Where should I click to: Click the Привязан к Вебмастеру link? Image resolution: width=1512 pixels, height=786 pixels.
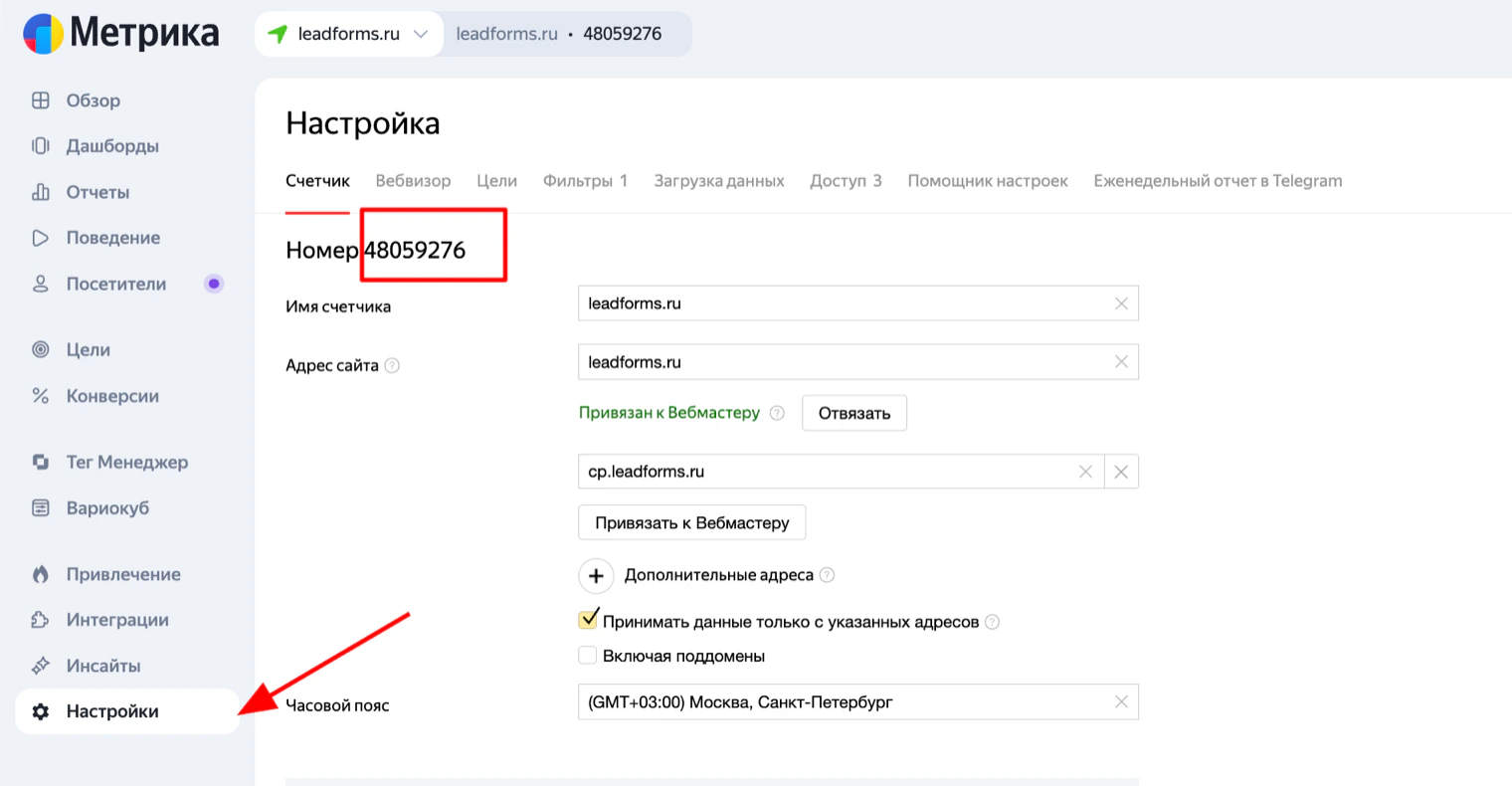click(669, 412)
